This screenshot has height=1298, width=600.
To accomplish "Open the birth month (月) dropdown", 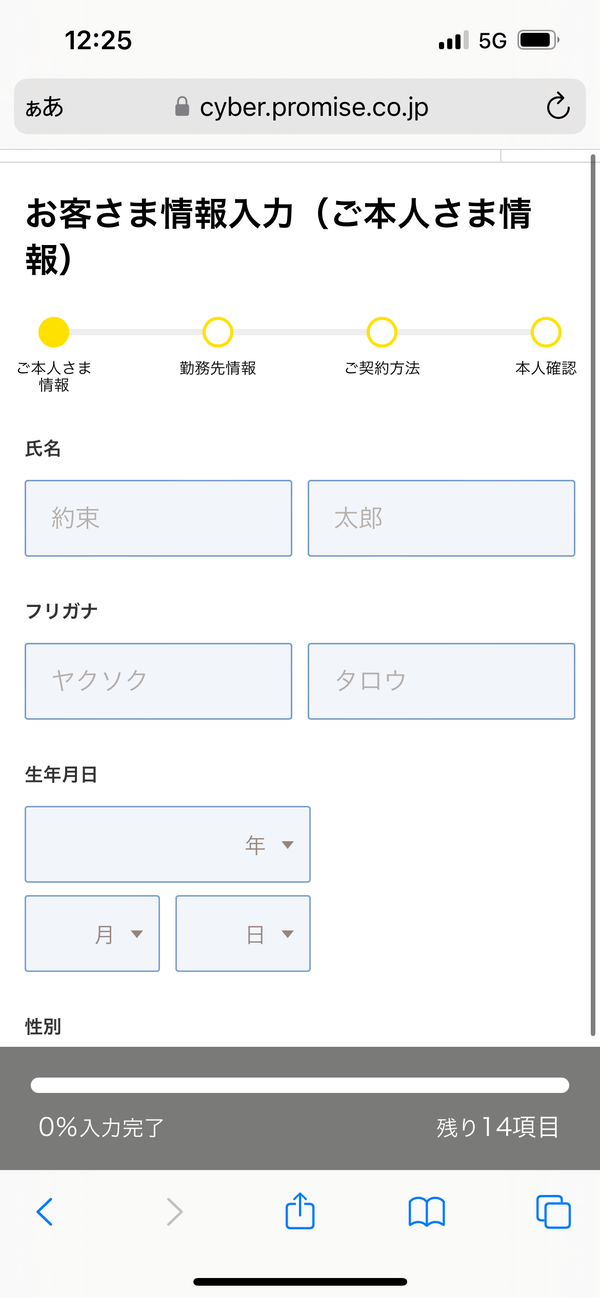I will 92,934.
